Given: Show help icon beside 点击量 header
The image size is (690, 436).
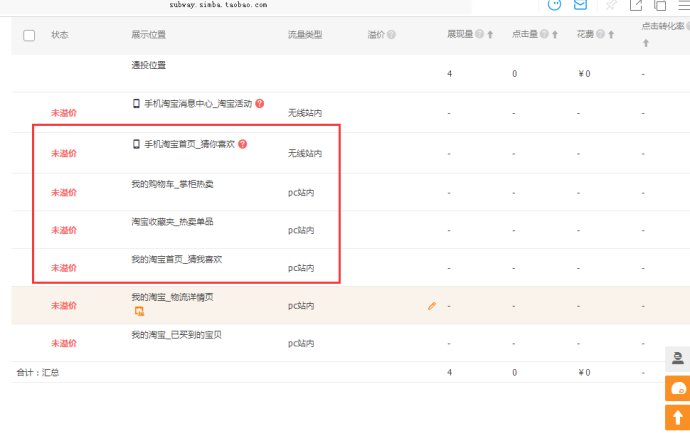Looking at the screenshot, I should [544, 34].
